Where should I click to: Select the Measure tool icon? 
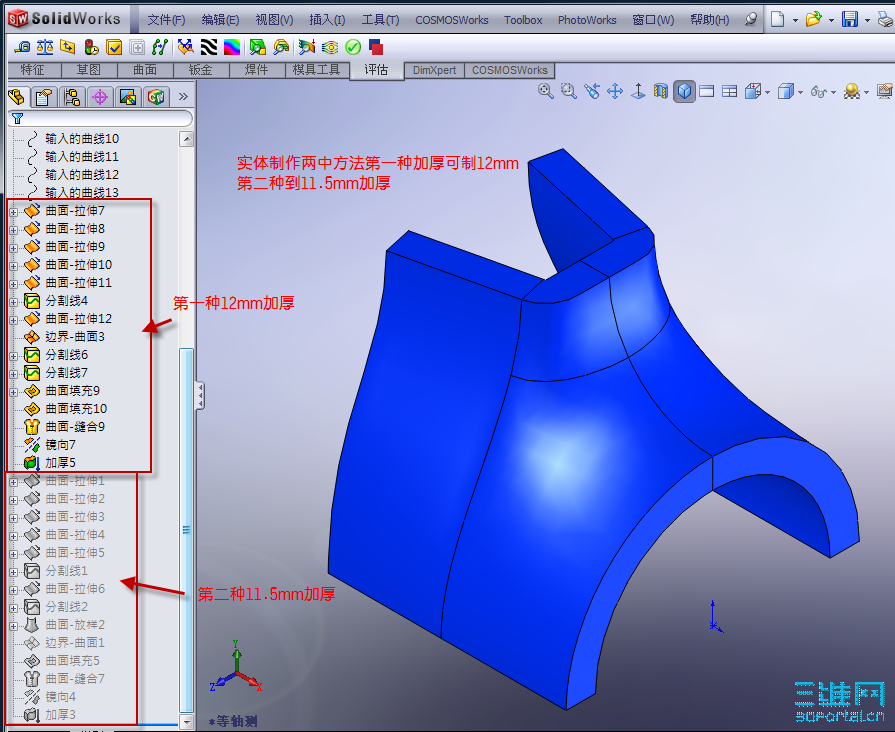[22, 47]
